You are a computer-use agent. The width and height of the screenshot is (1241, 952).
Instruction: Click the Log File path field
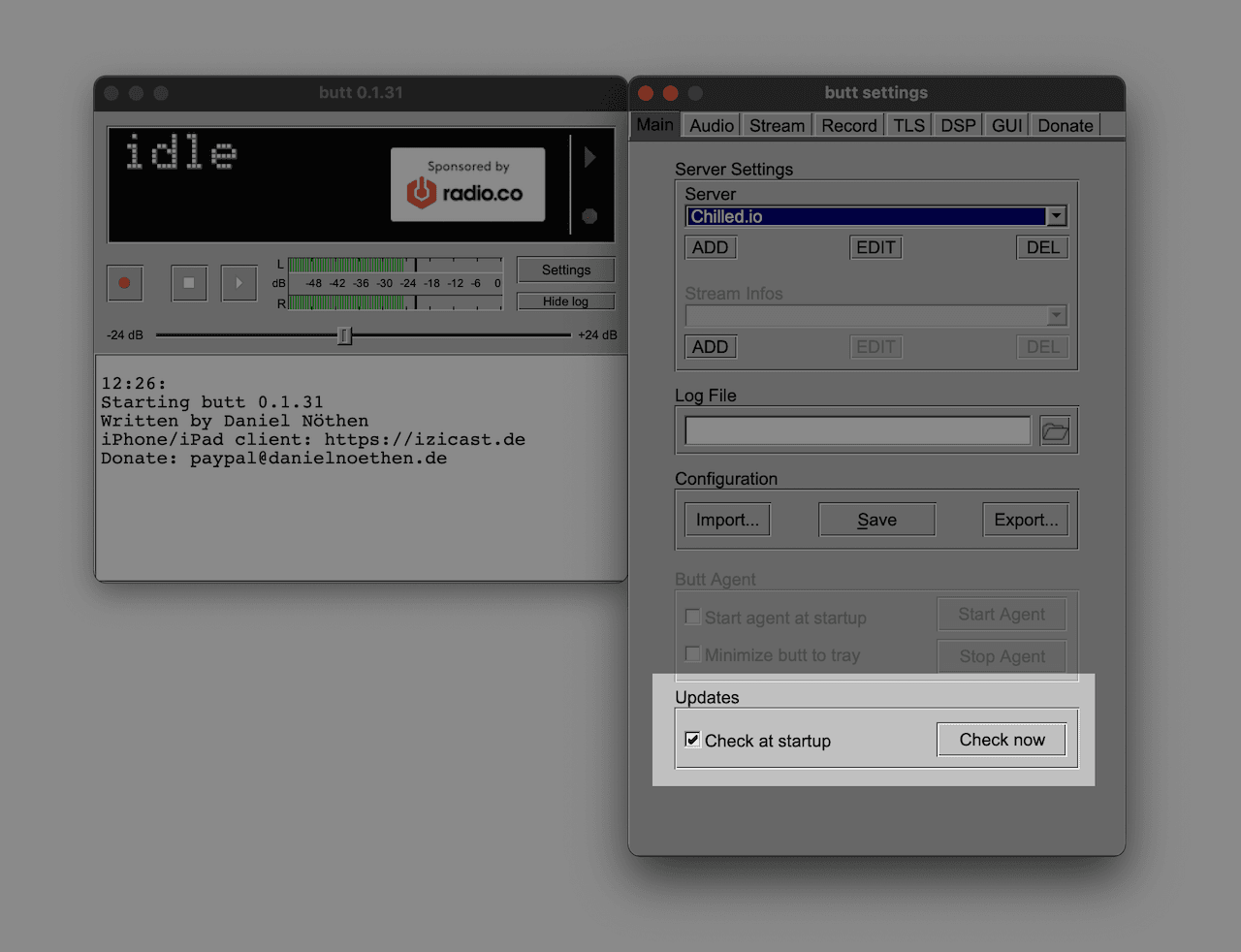(857, 430)
